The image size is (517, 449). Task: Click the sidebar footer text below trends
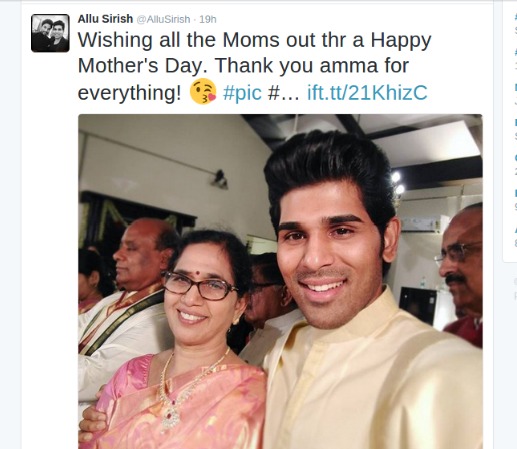516,288
